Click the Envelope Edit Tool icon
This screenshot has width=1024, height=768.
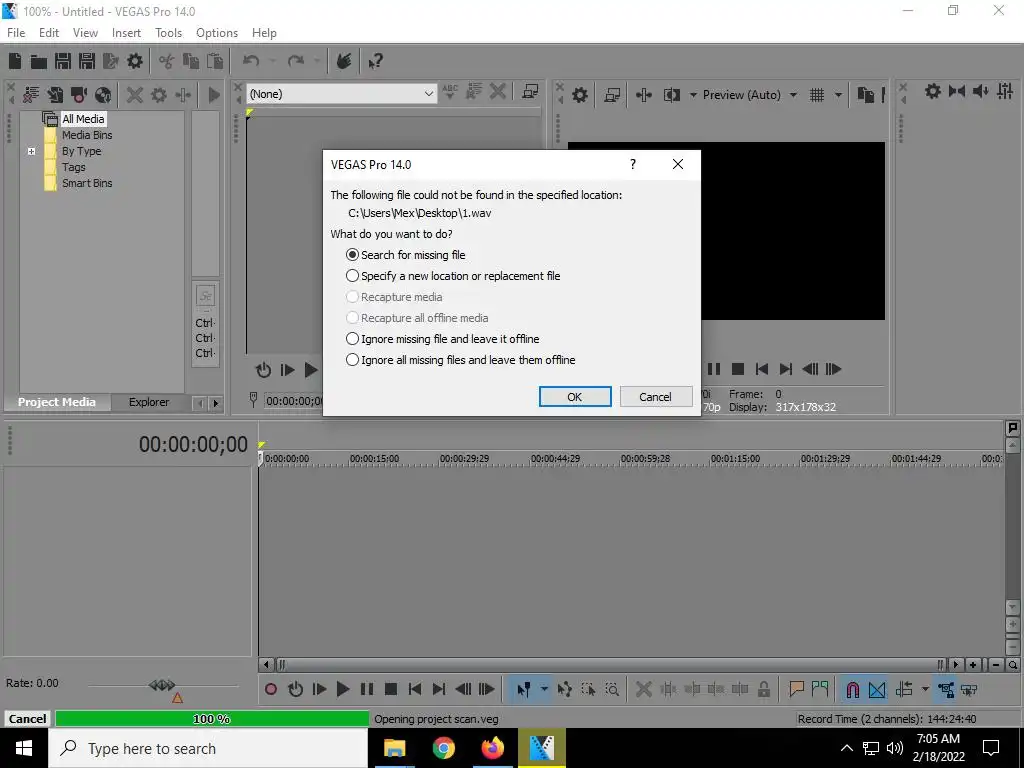tap(564, 689)
